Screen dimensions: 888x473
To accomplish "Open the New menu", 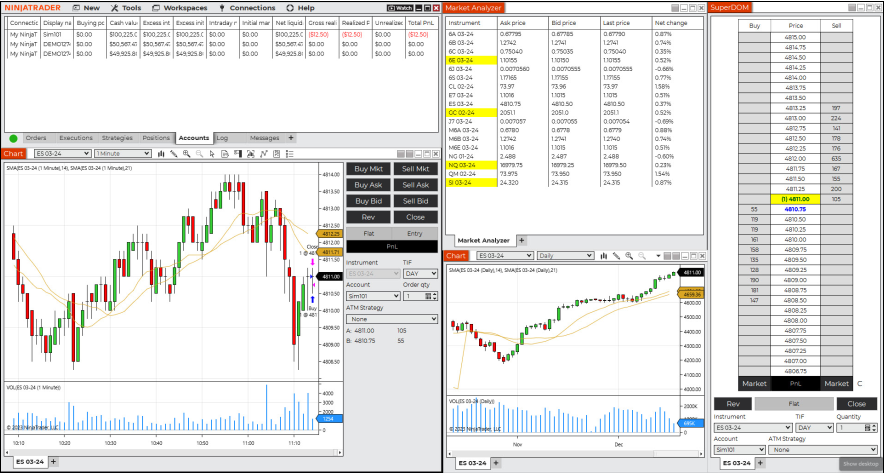I will (x=87, y=8).
